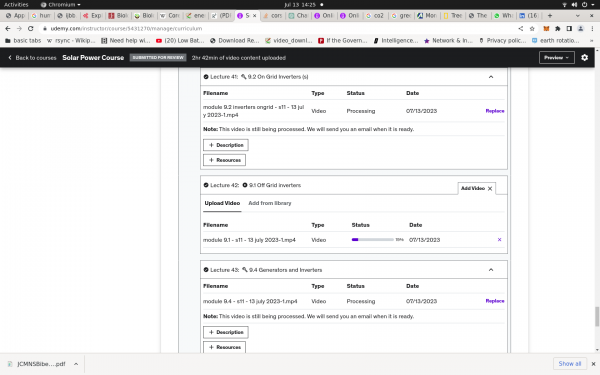Image resolution: width=600 pixels, height=375 pixels.
Task: Switch to the Tree browser tab
Action: [452, 16]
